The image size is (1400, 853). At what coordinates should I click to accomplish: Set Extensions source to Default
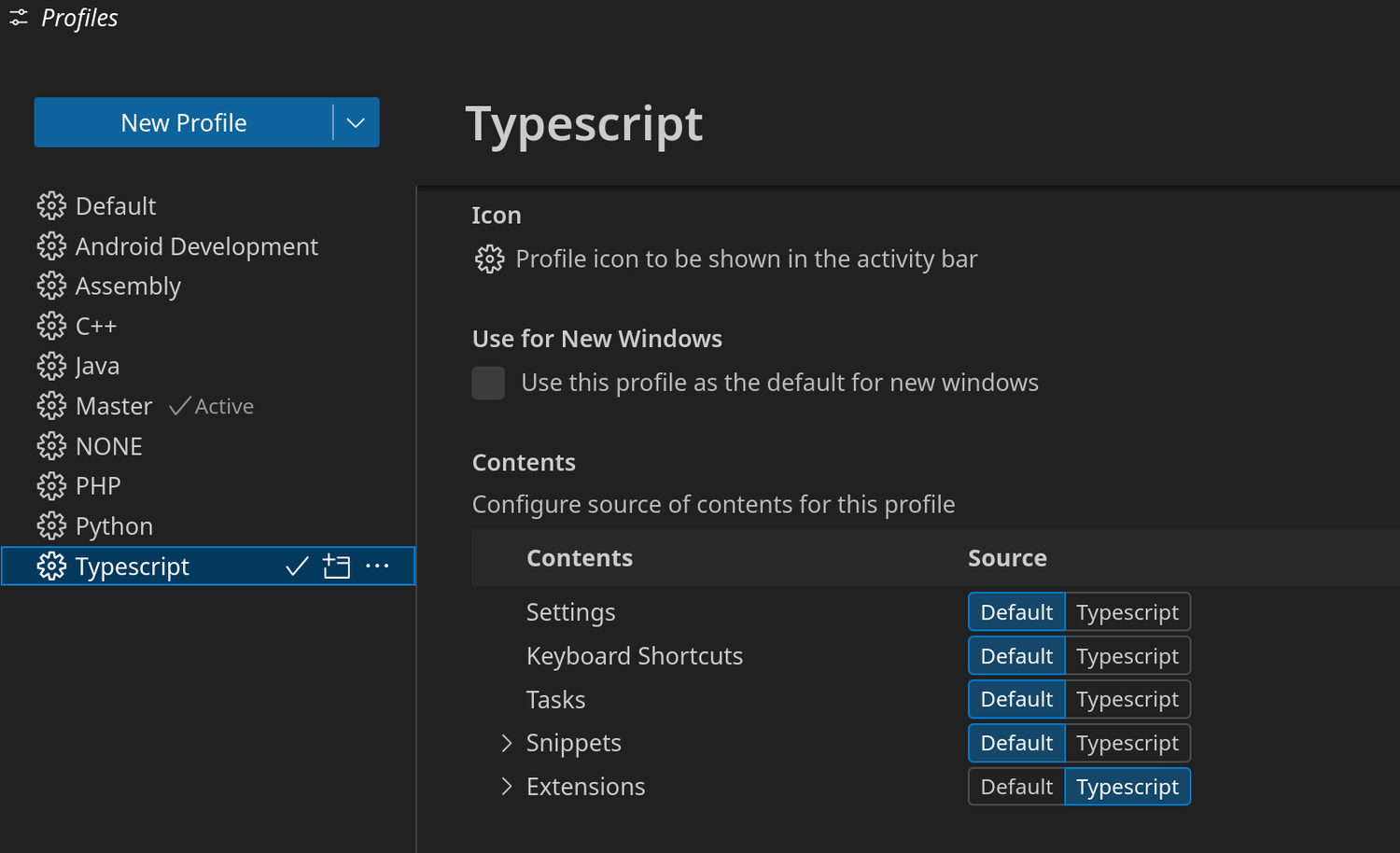[x=1016, y=787]
